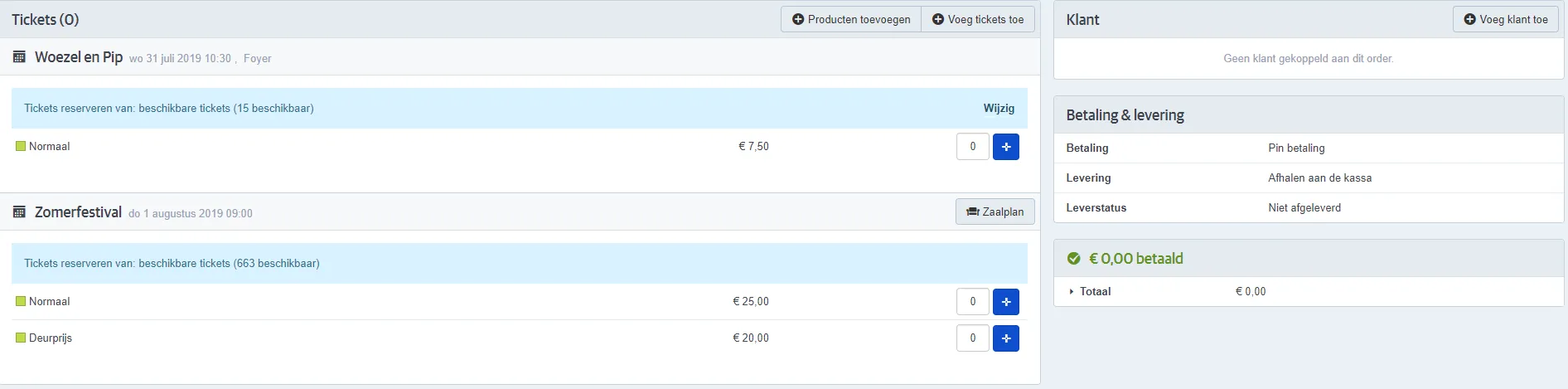Click Producten toevoegen button
The image size is (1568, 389).
tap(851, 19)
